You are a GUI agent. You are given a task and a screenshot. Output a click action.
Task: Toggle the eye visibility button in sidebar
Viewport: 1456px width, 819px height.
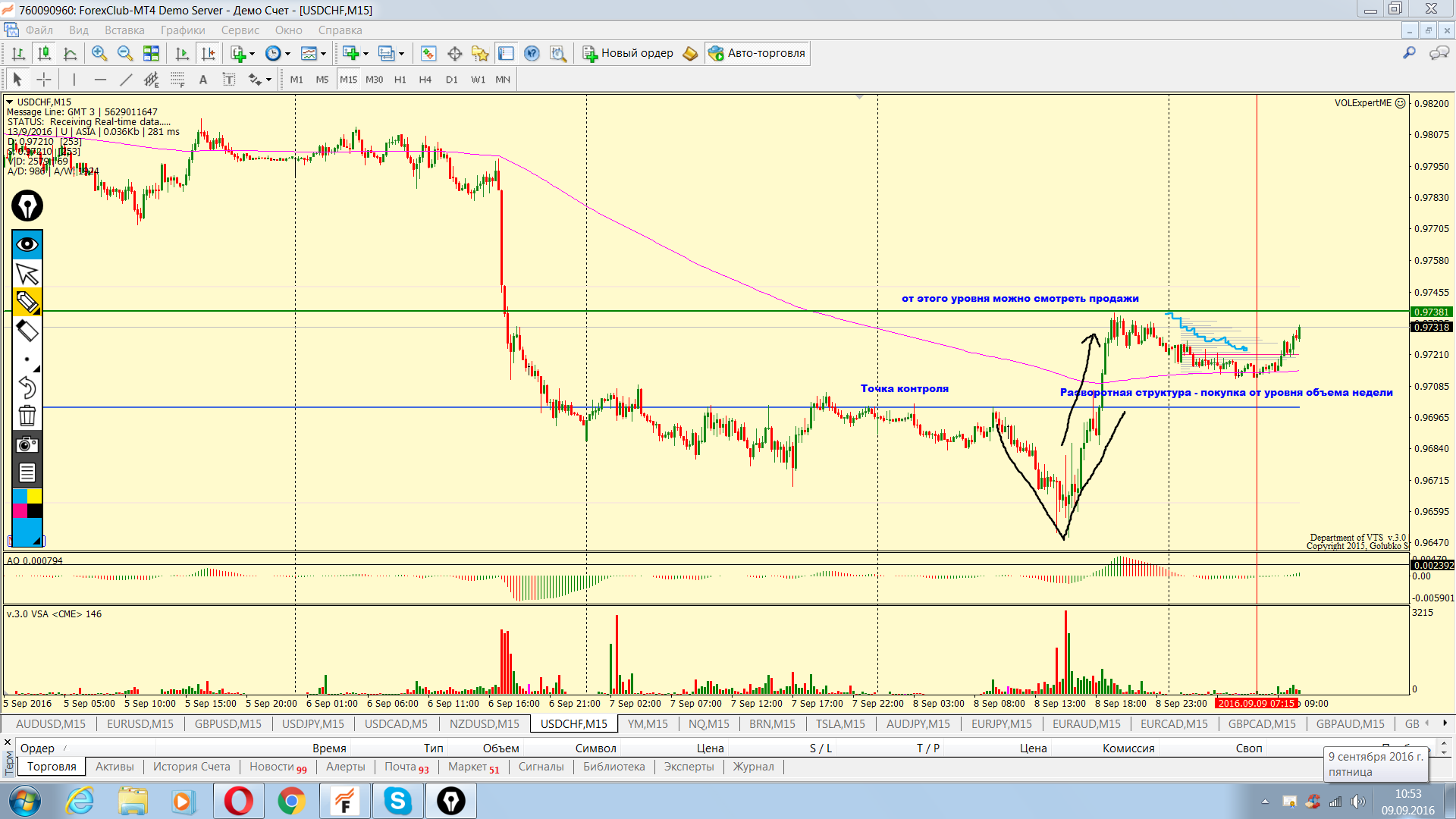(27, 244)
